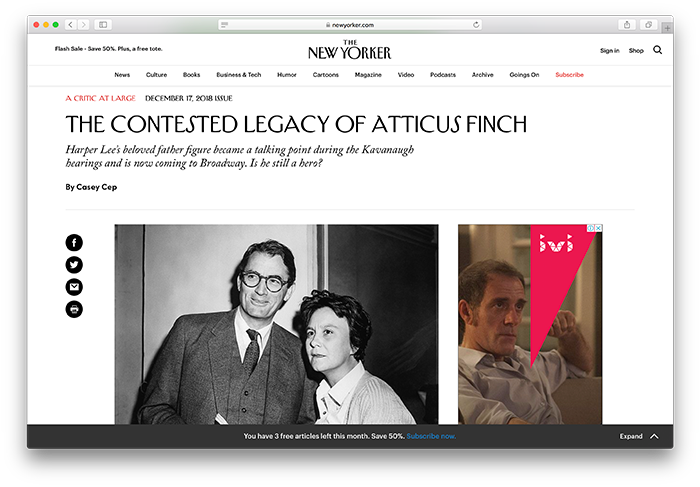
Task: Toggle Safari sidebar button
Action: 103,25
